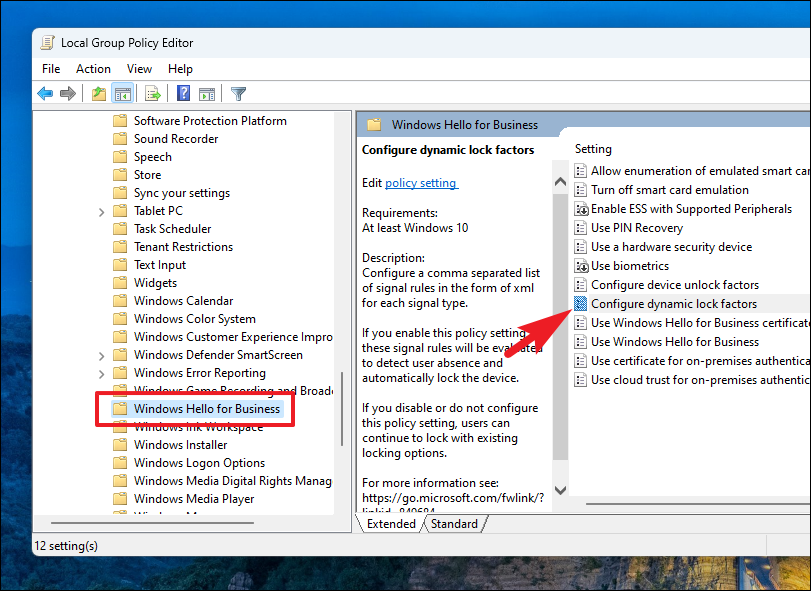The image size is (811, 591).
Task: Expand the Windows Error Reporting node
Action: pos(101,373)
